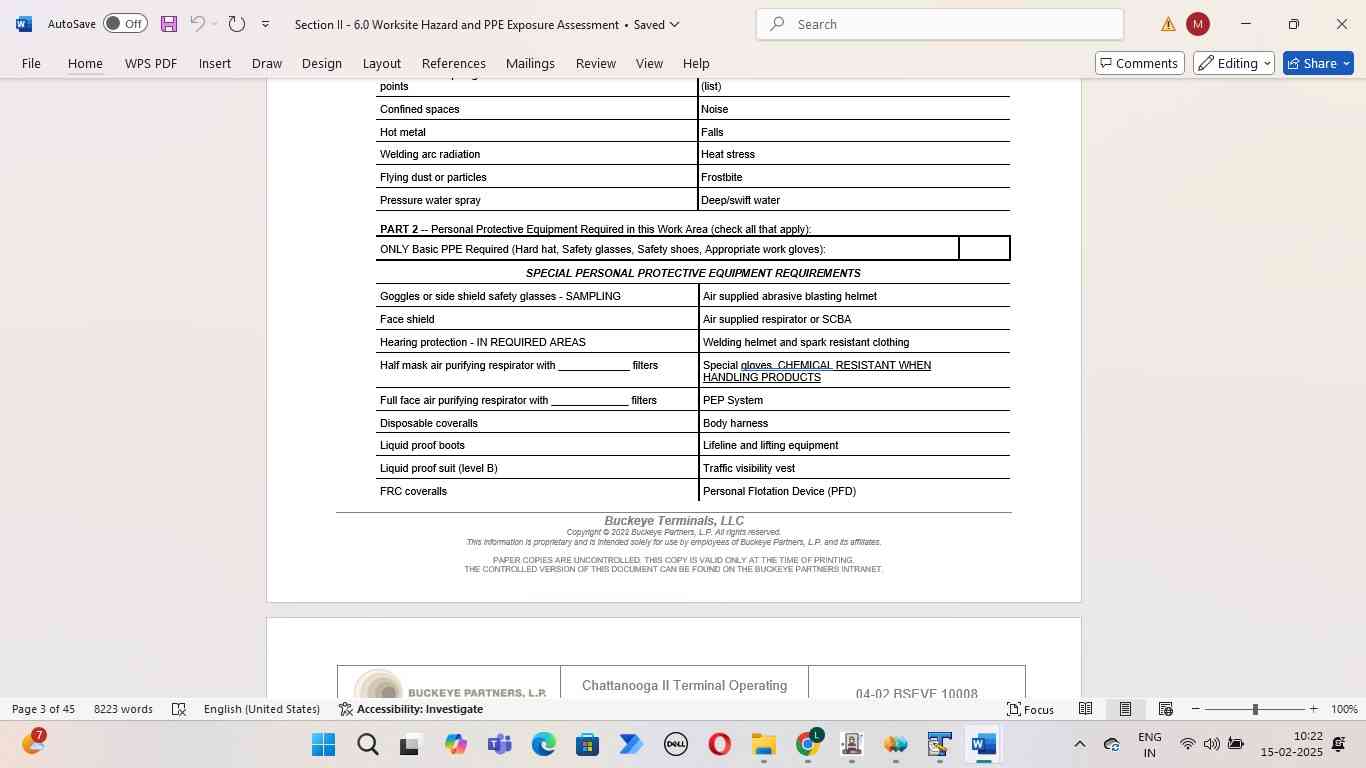
Task: Change the English (United States) language setting
Action: coord(262,709)
